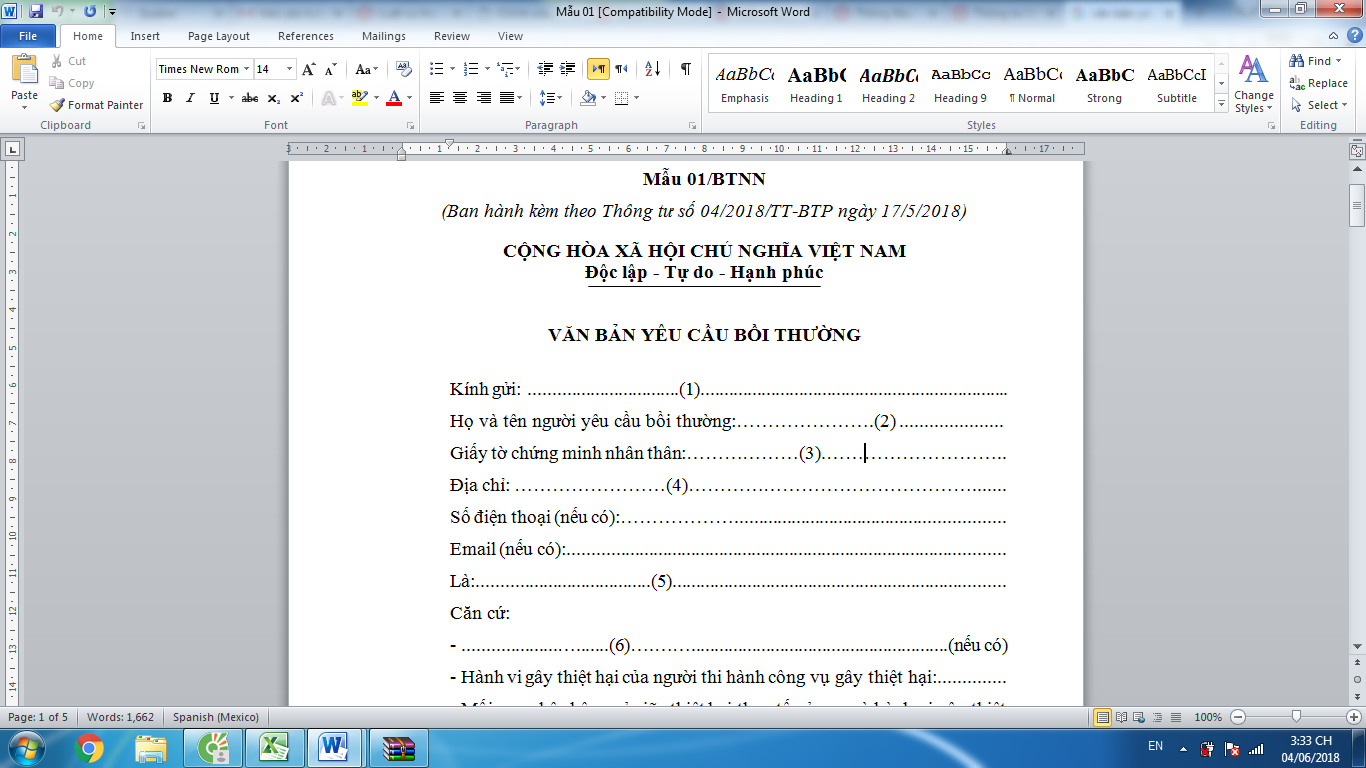Open Font dialog launcher

(x=411, y=126)
